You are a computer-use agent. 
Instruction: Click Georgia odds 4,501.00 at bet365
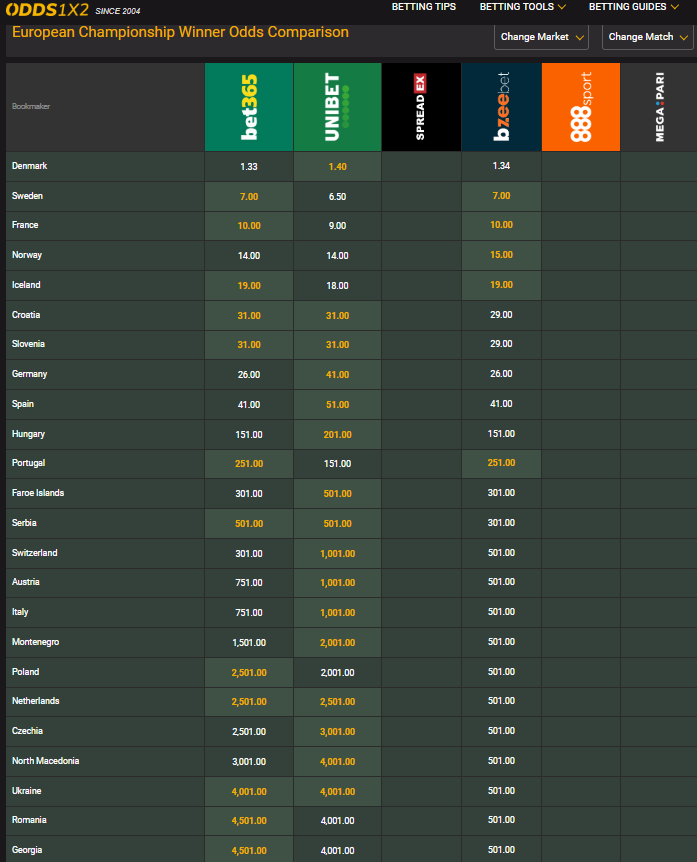[249, 850]
